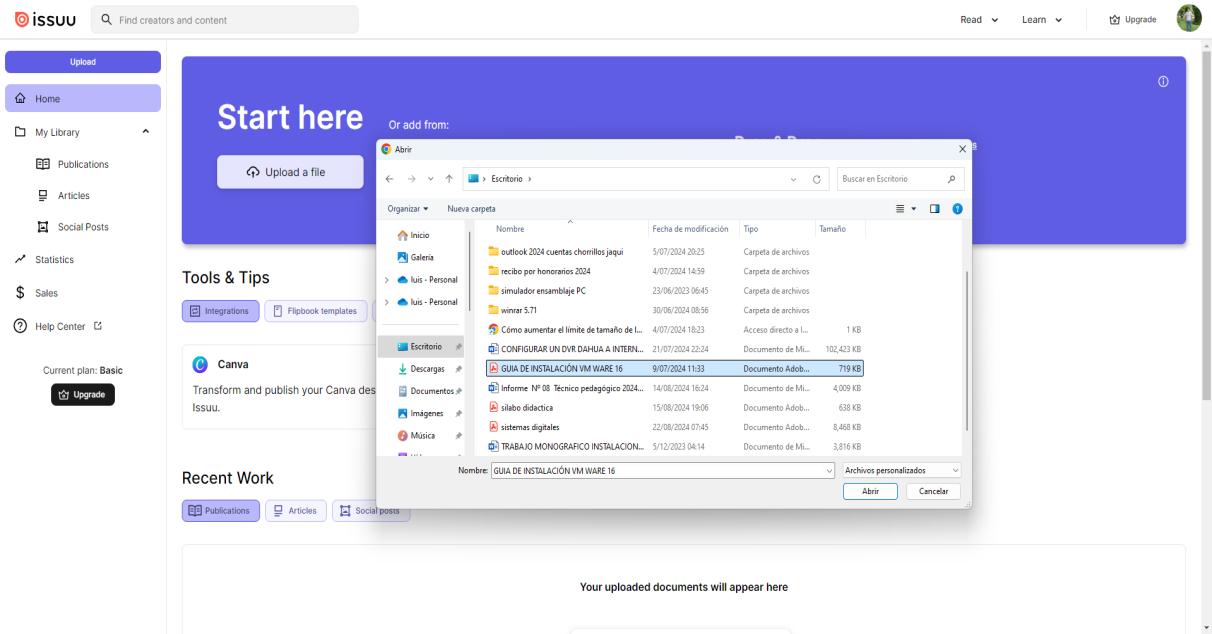
Task: Switch Recent Work to Publications tab
Action: pos(221,511)
